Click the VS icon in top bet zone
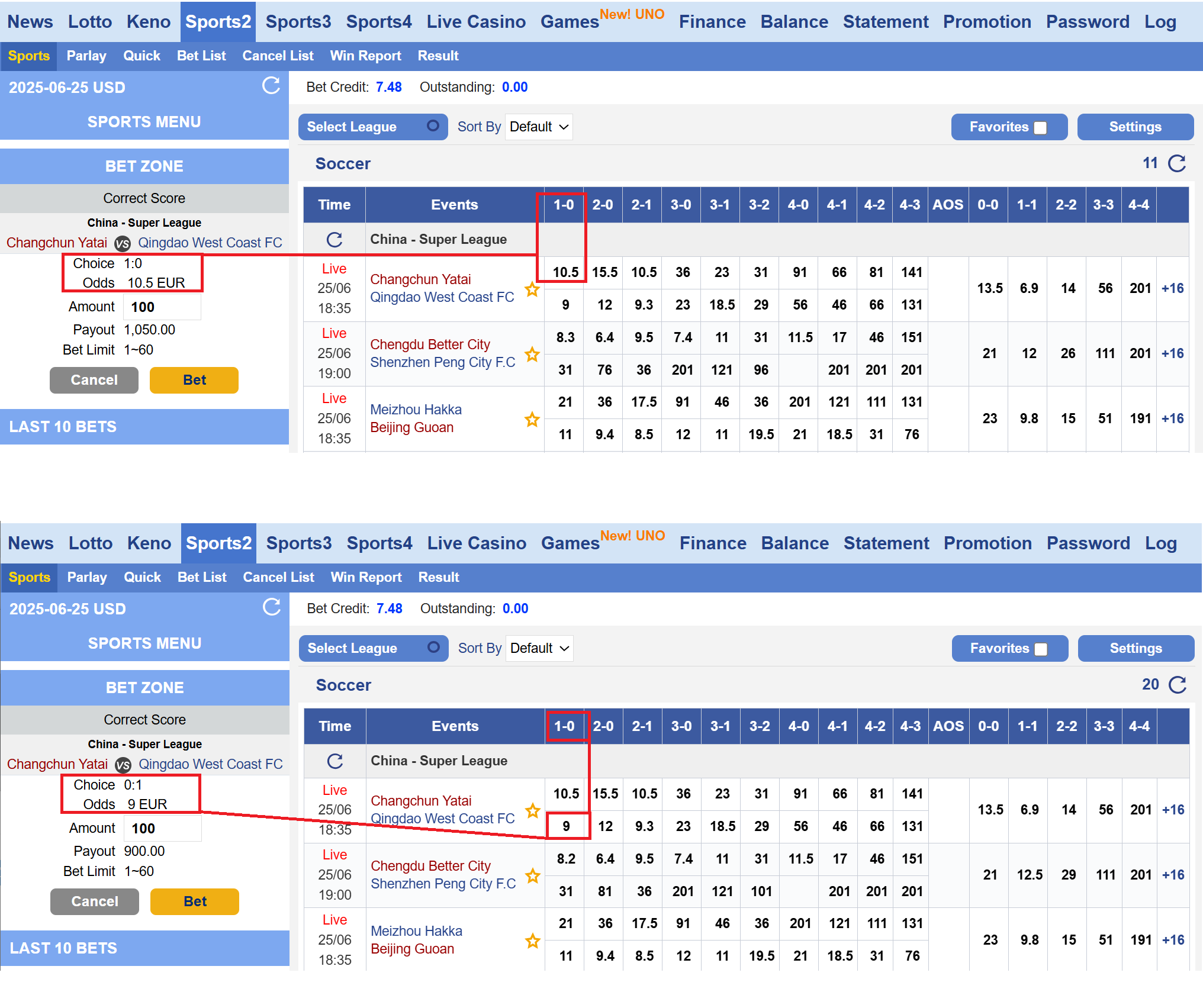The image size is (1203, 1008). tap(123, 243)
